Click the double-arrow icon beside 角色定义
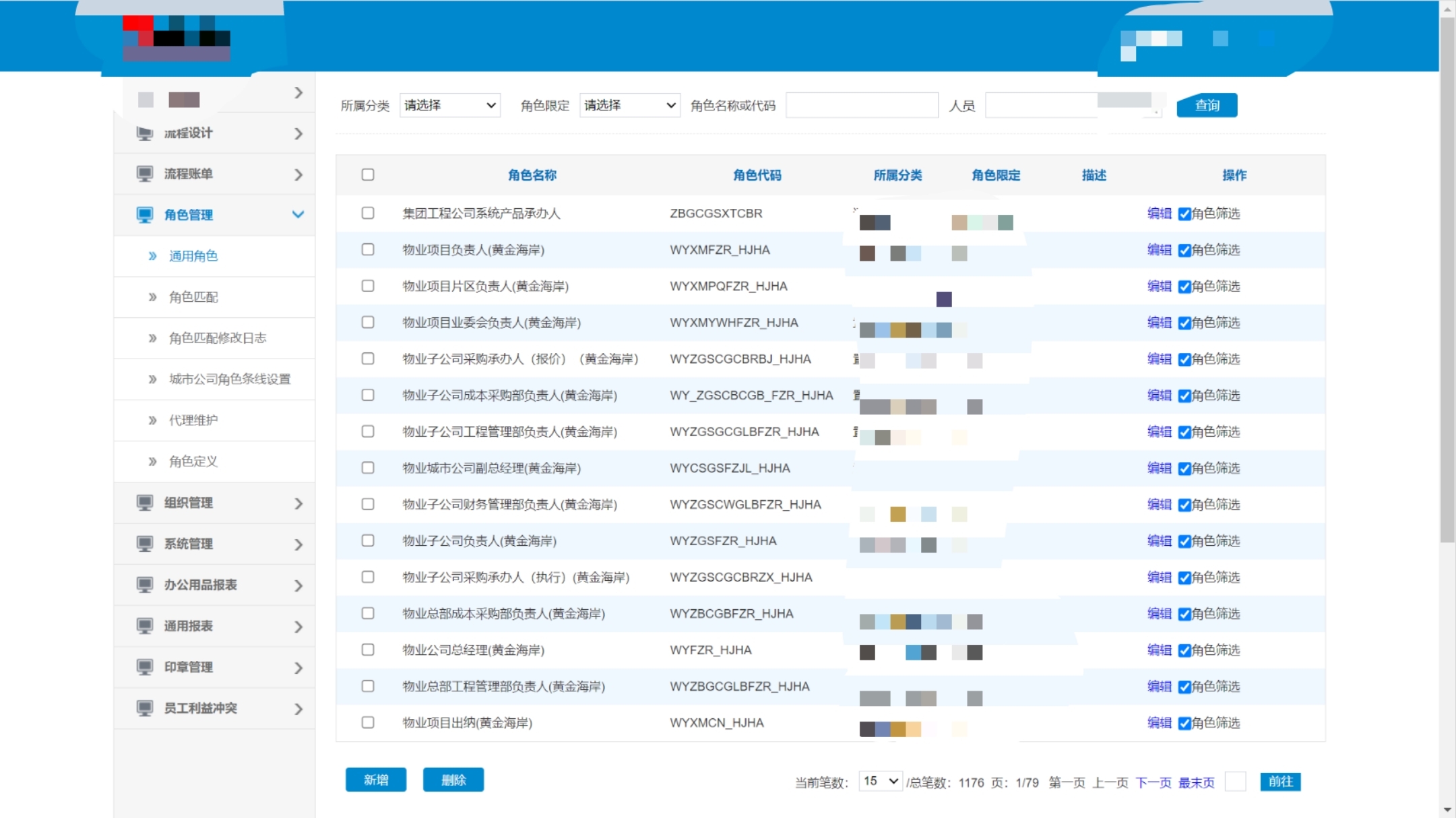Image resolution: width=1456 pixels, height=818 pixels. coord(152,462)
